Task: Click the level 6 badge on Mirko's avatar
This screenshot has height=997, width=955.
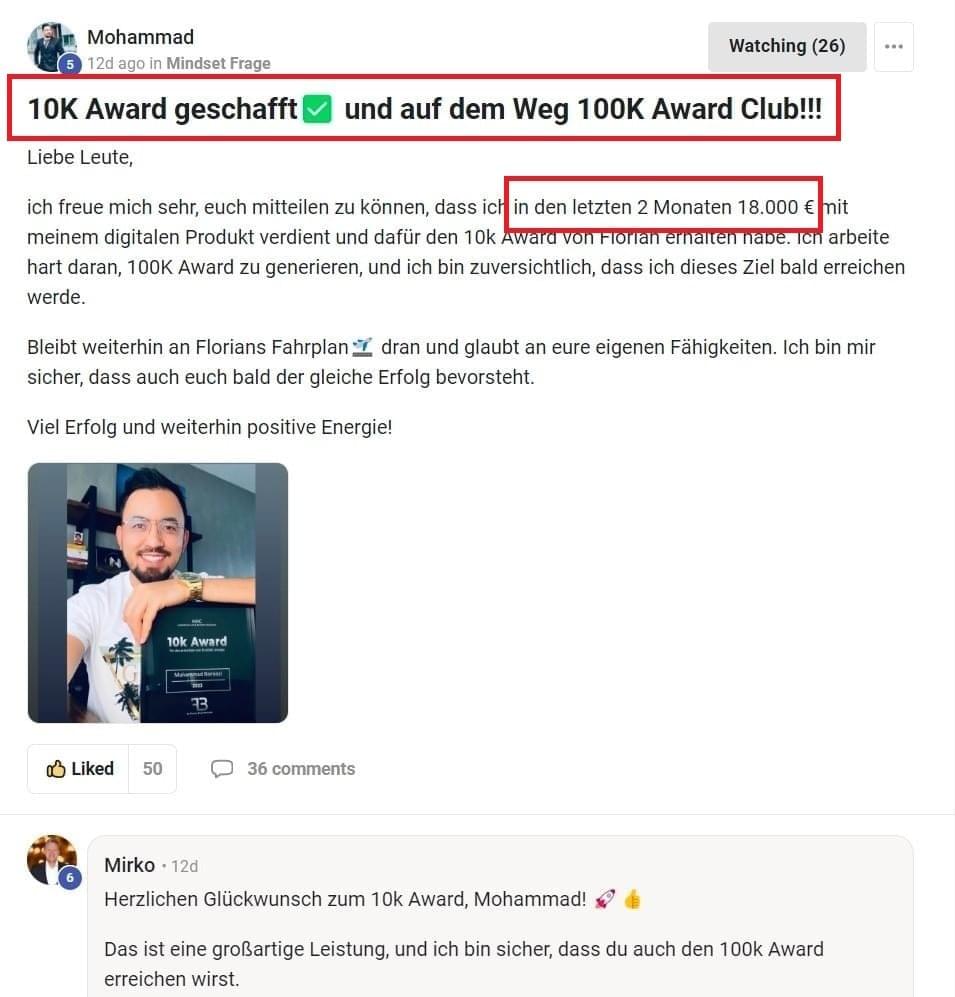Action: [x=70, y=878]
